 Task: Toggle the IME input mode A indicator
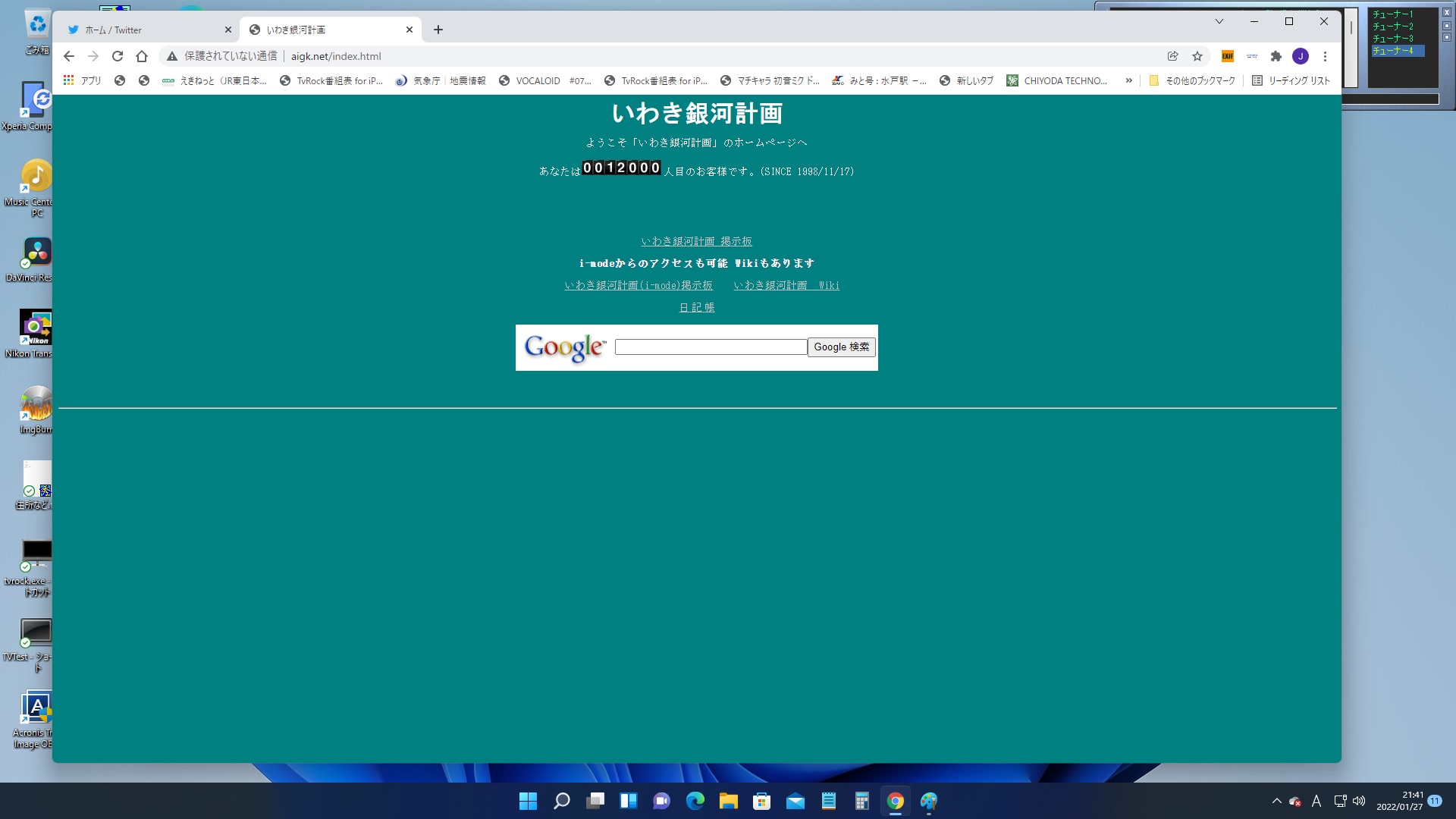pyautogui.click(x=1316, y=801)
